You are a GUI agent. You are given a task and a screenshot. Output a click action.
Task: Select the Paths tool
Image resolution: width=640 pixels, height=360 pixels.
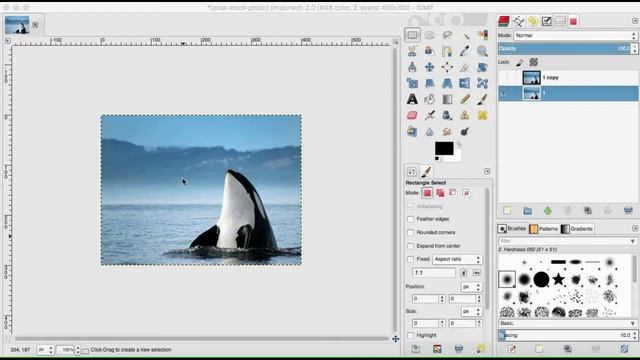[447, 51]
